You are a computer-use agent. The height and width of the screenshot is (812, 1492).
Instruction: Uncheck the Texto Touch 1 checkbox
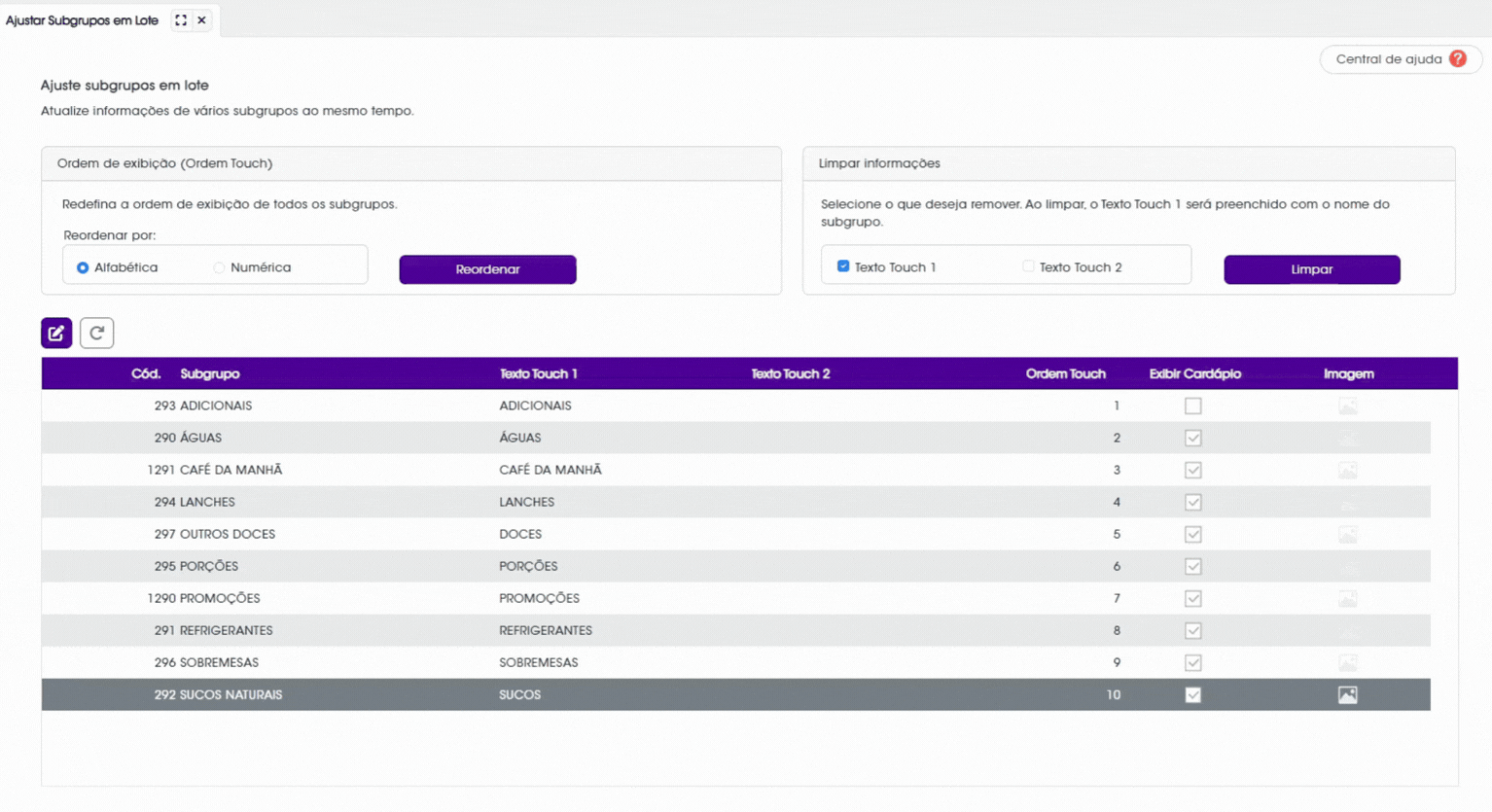(x=843, y=265)
